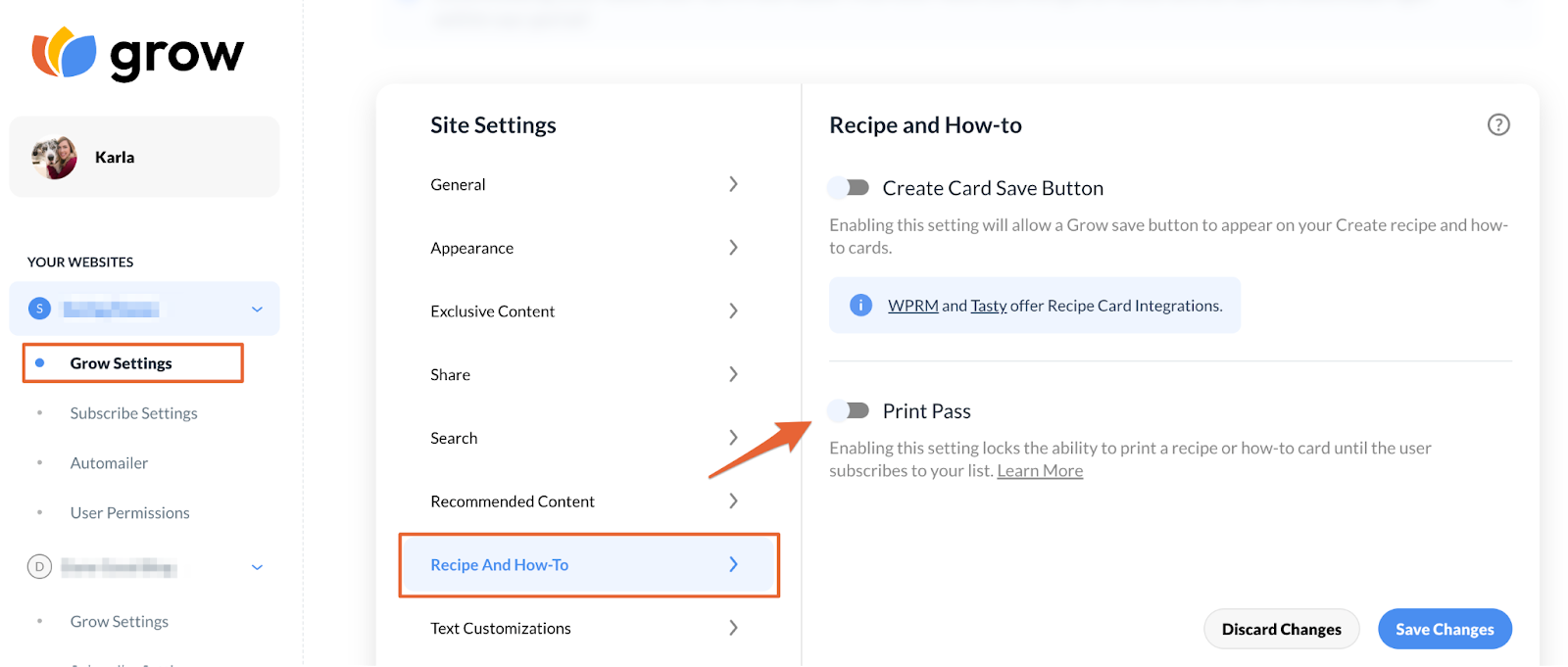Click the blue dot beside Grow Settings

click(x=38, y=362)
